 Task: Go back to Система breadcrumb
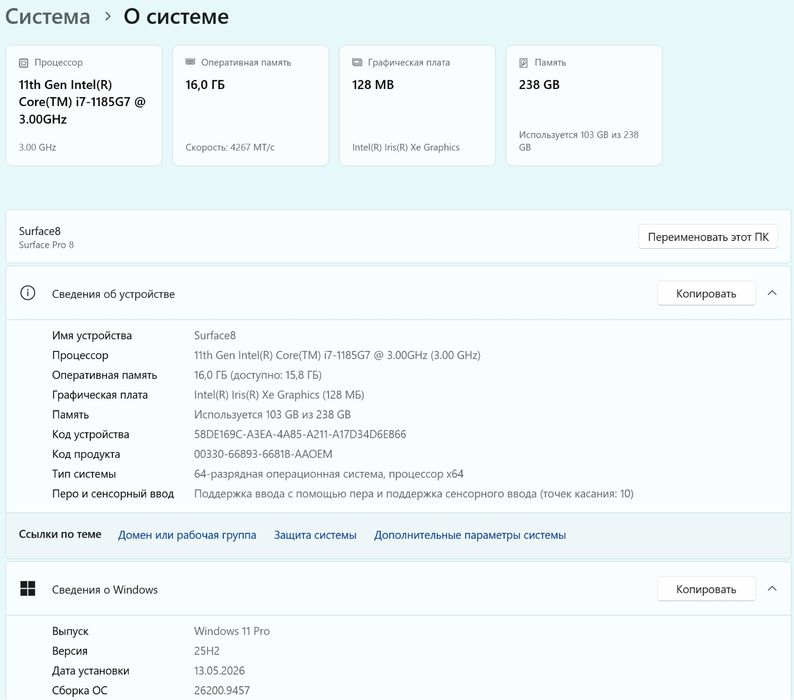click(x=48, y=17)
